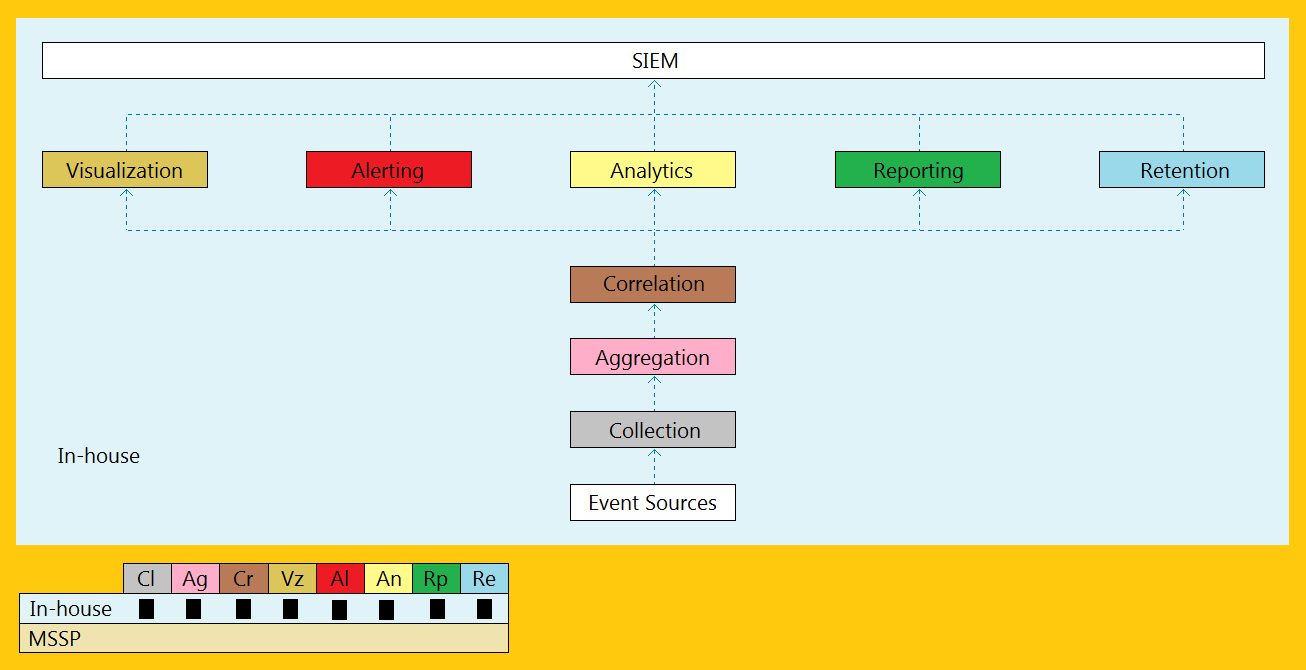The height and width of the screenshot is (670, 1306).
Task: Select the green Reporting block
Action: pyautogui.click(x=918, y=170)
